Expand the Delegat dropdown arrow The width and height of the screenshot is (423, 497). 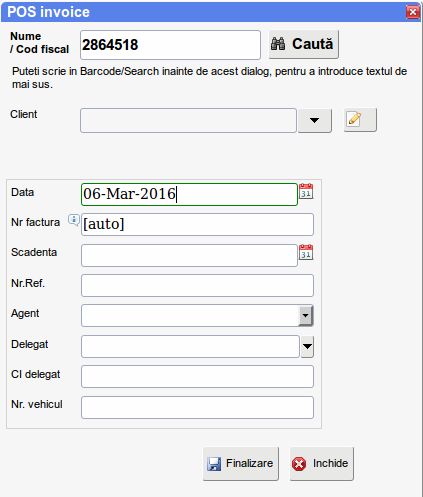coord(307,346)
